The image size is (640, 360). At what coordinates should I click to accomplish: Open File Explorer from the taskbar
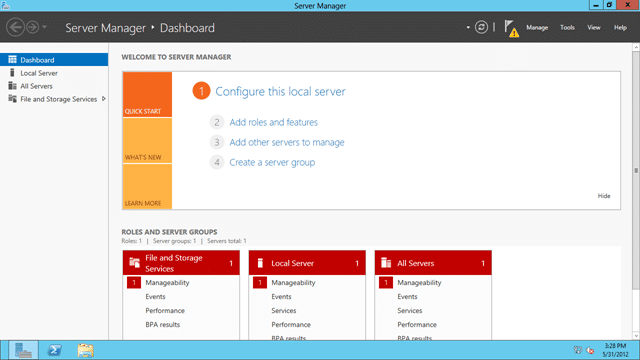tap(85, 350)
